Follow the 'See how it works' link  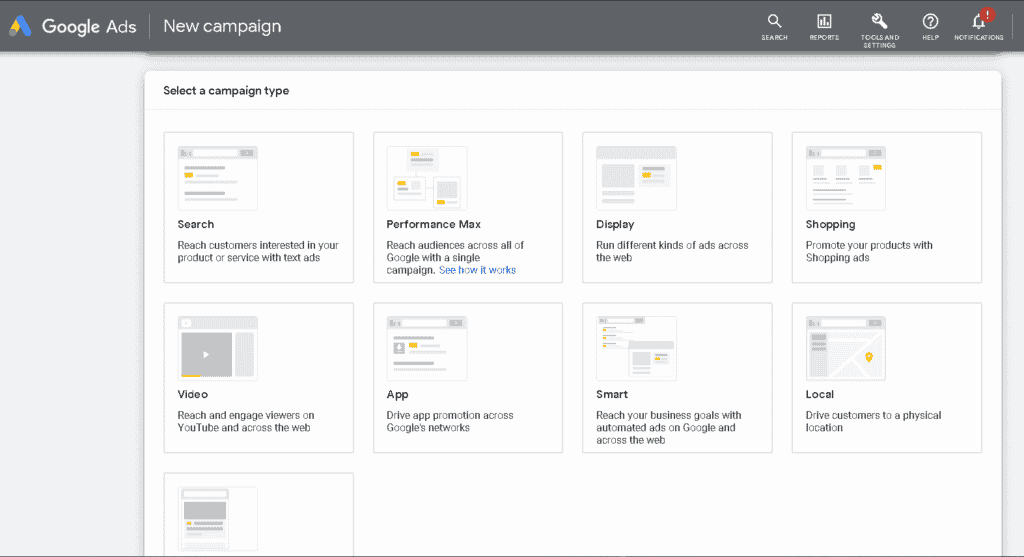point(477,270)
